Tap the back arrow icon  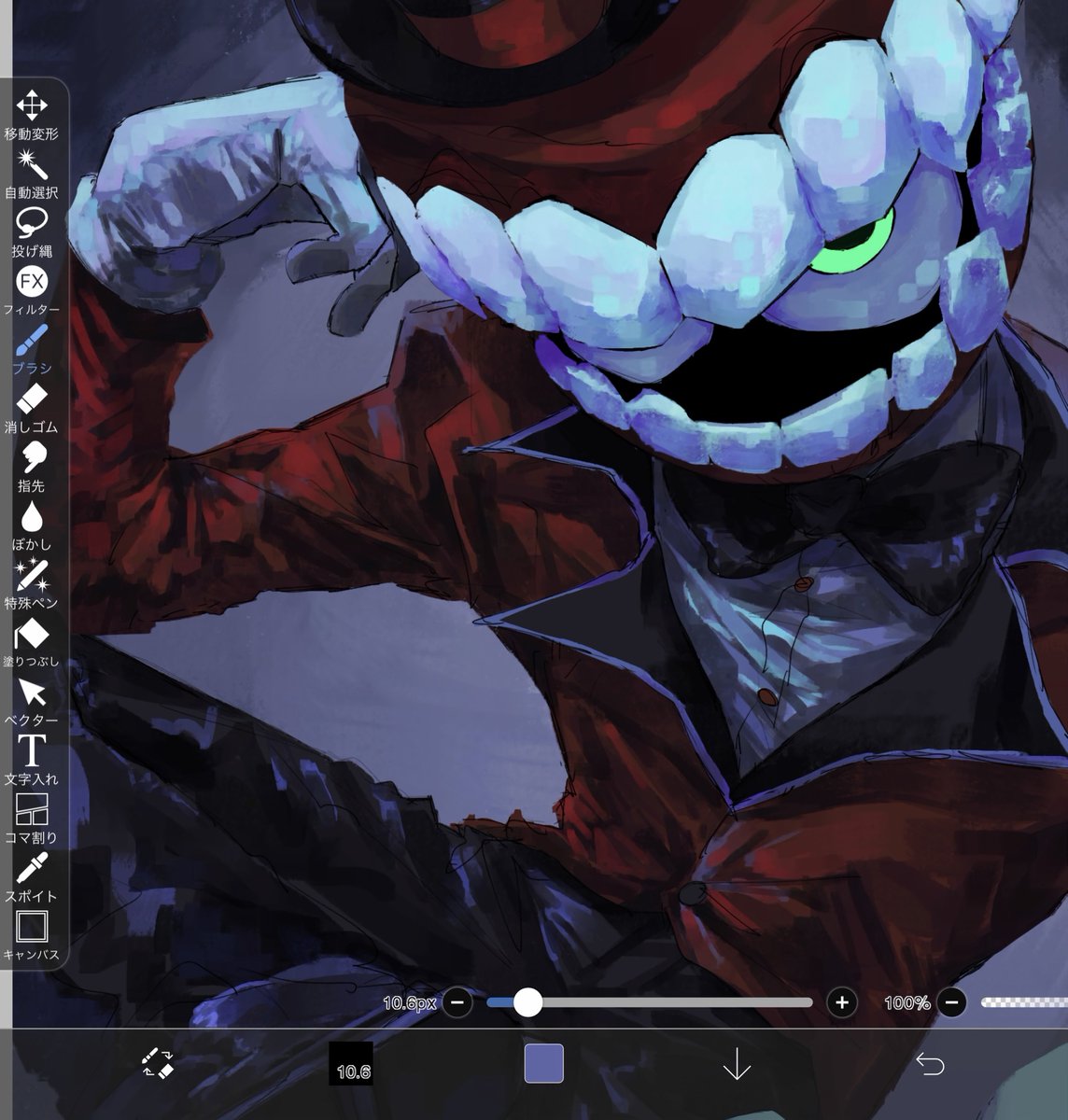pos(930,1064)
